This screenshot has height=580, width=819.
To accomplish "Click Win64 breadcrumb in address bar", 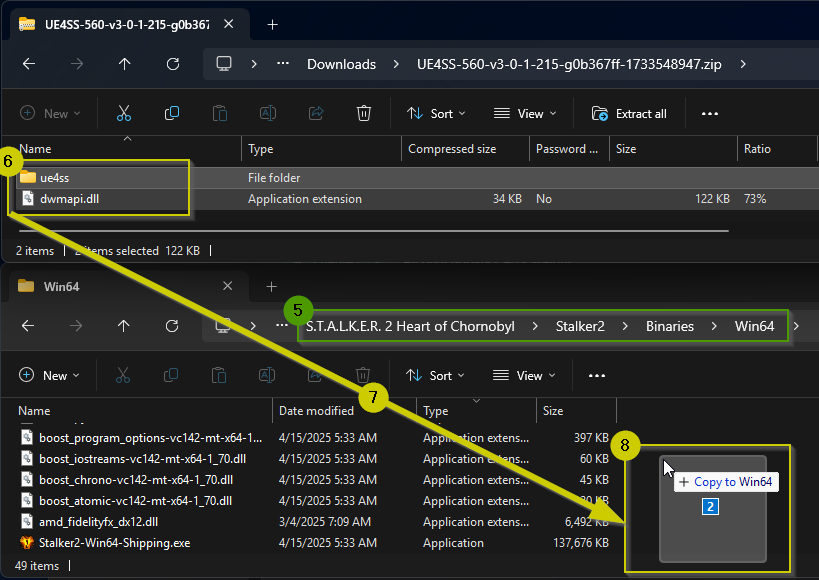I will tap(754, 326).
